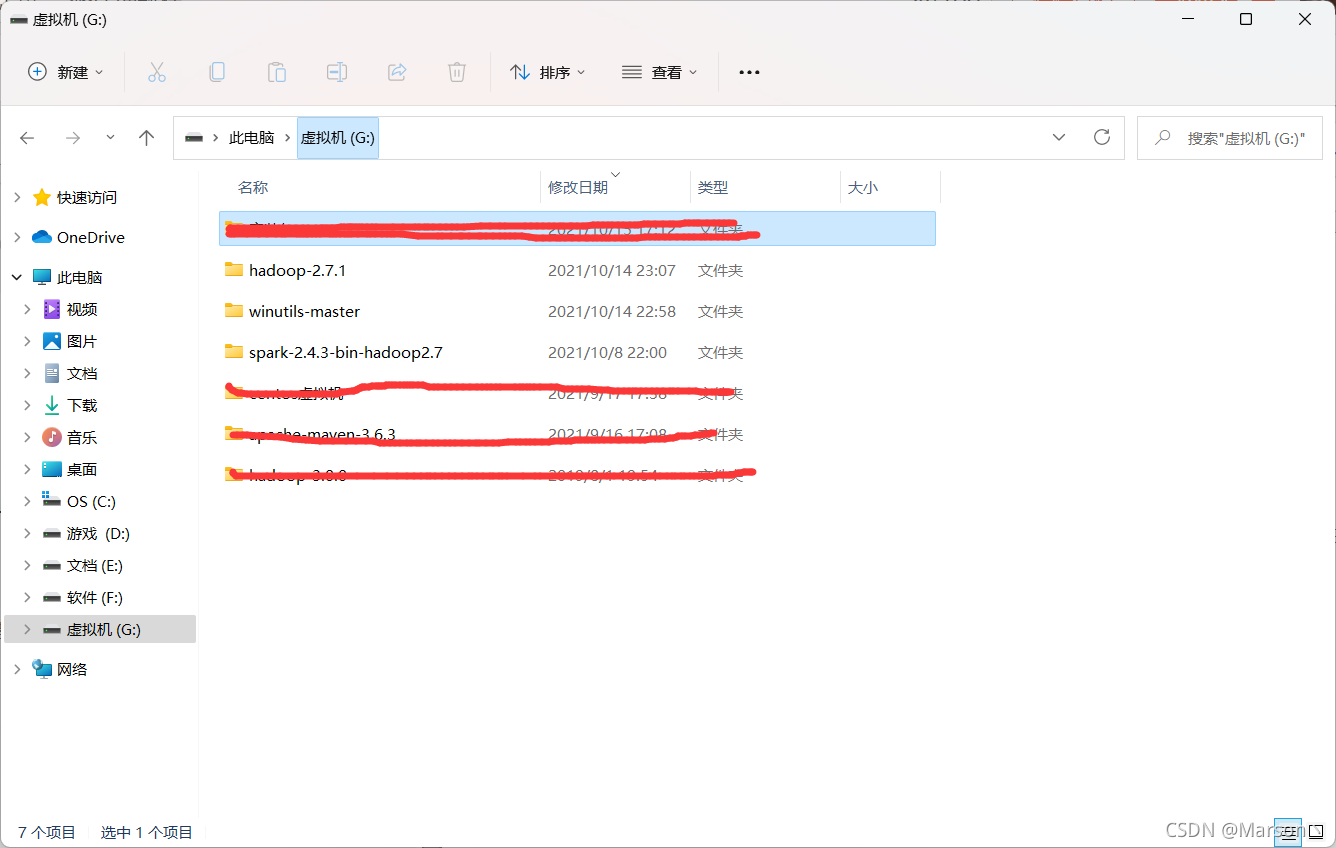Sort by the 大小 column header

863,187
